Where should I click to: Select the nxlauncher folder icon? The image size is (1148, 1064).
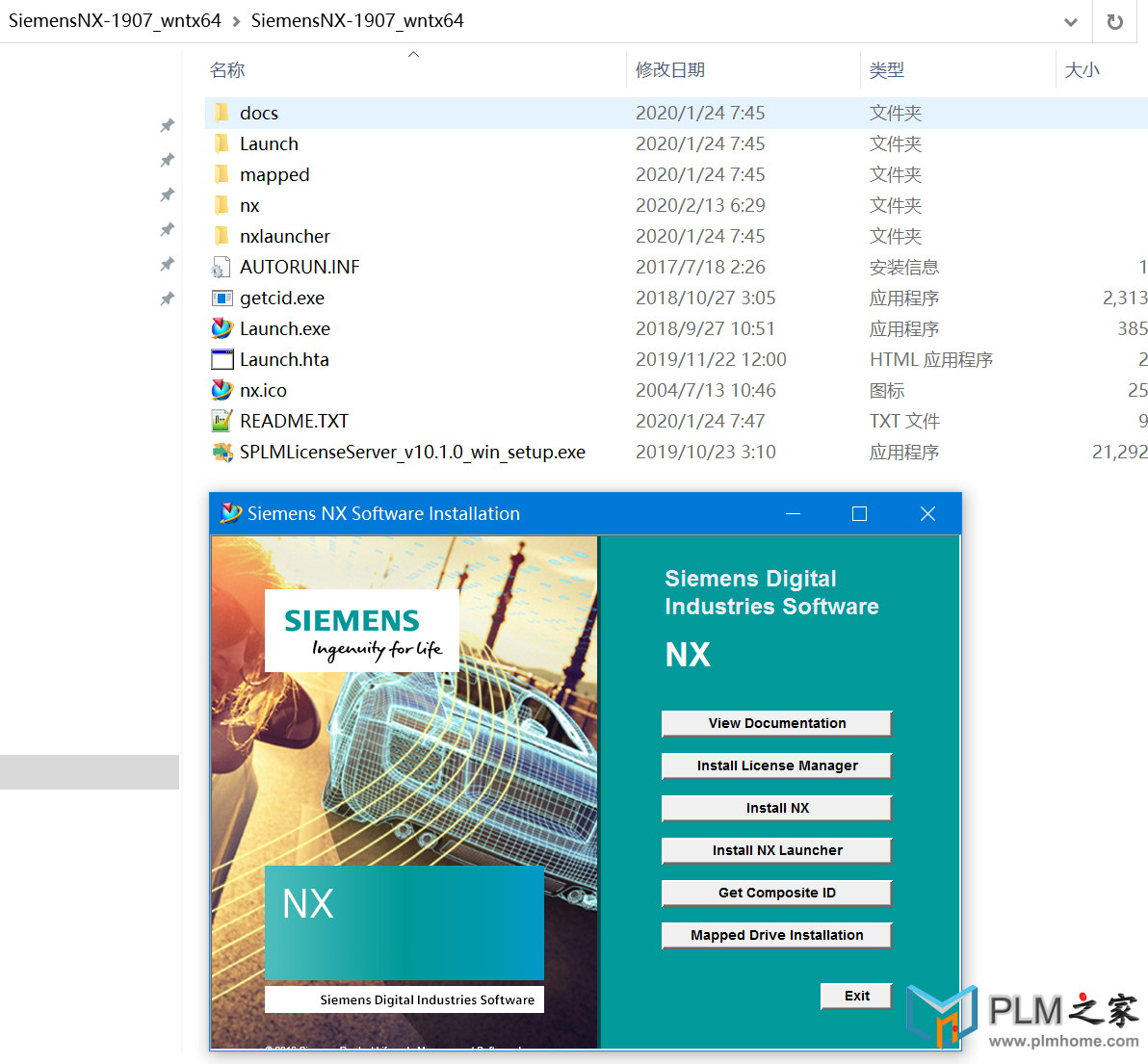pos(222,236)
